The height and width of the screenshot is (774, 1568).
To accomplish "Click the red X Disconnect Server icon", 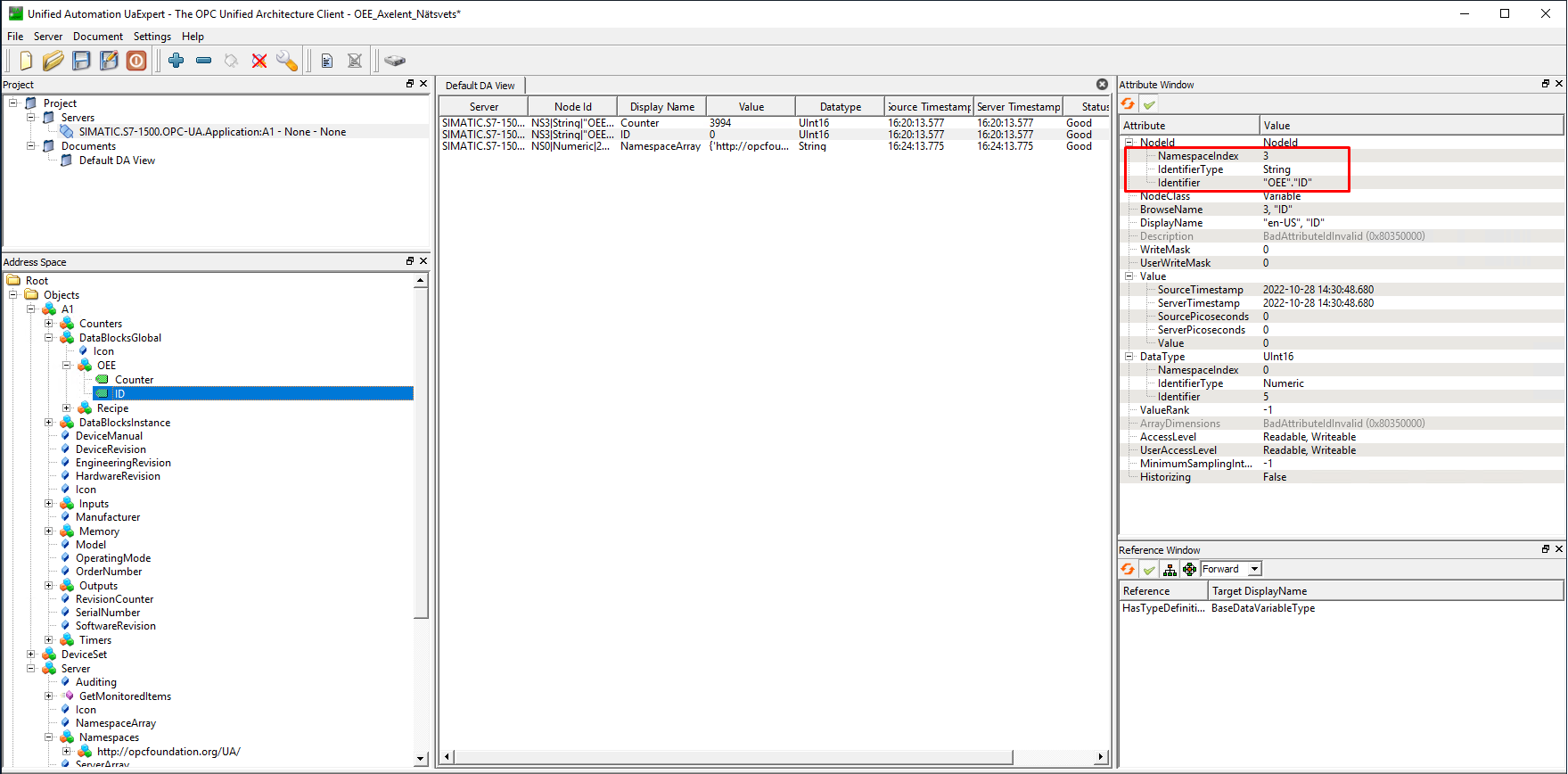I will tap(259, 61).
